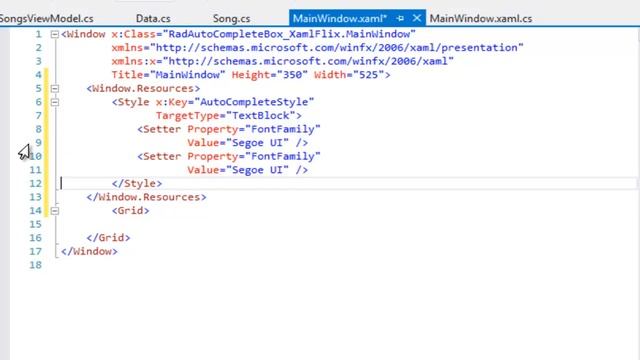Click line number 2 in the gutter
This screenshot has width=640, height=360.
(x=38, y=48)
